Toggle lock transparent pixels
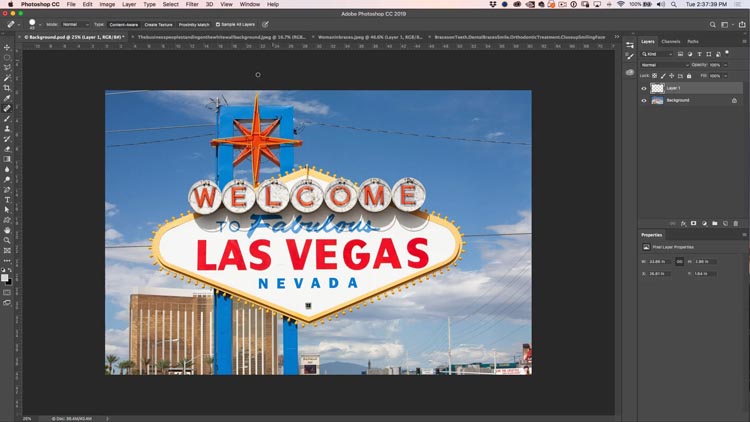750x422 pixels. pos(654,76)
